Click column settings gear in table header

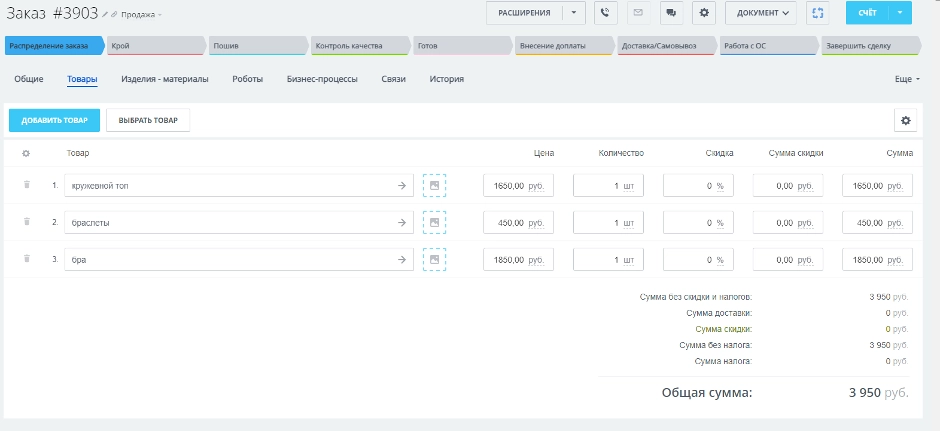[x=26, y=153]
